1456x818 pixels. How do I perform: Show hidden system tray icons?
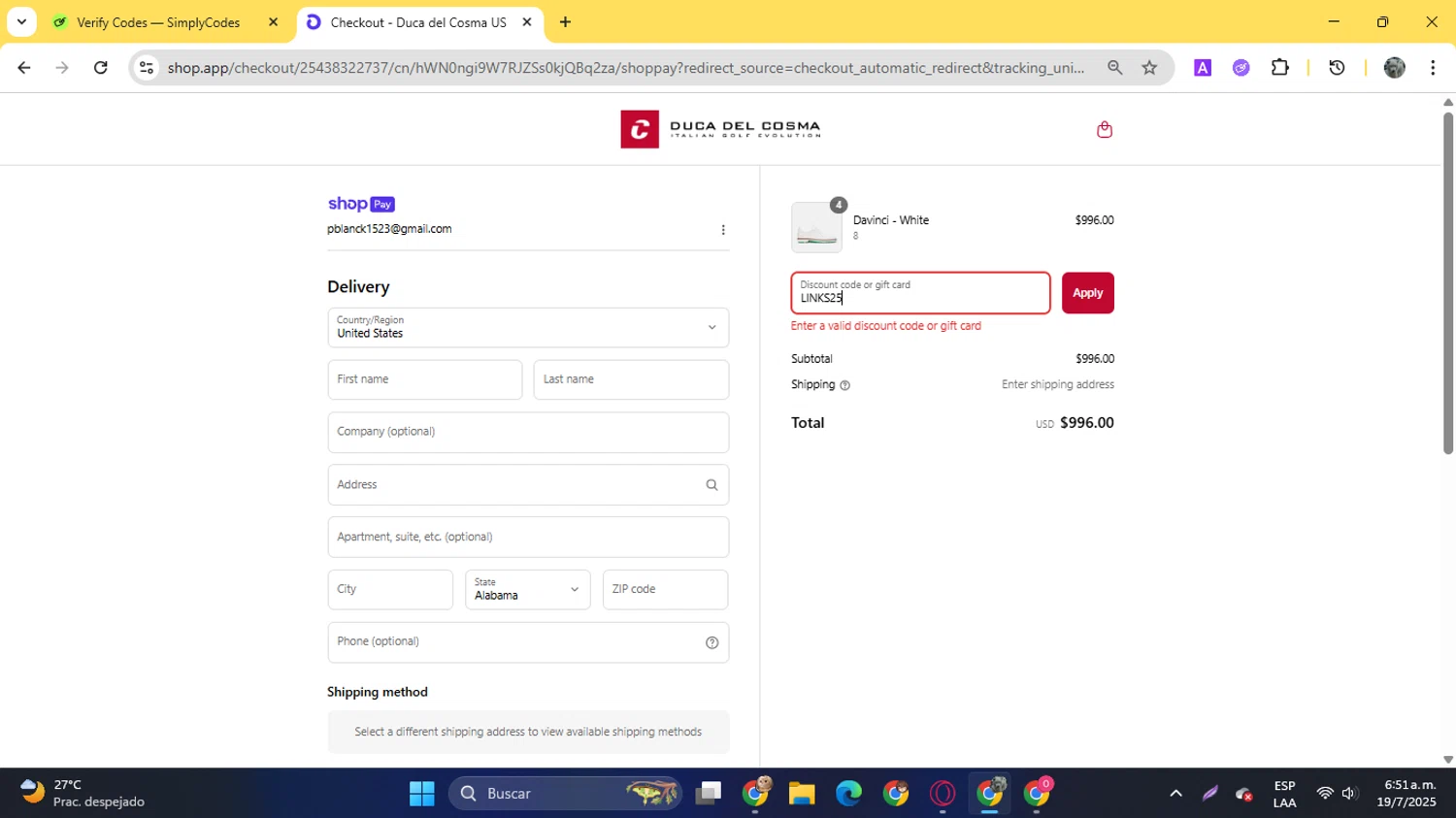(1175, 794)
